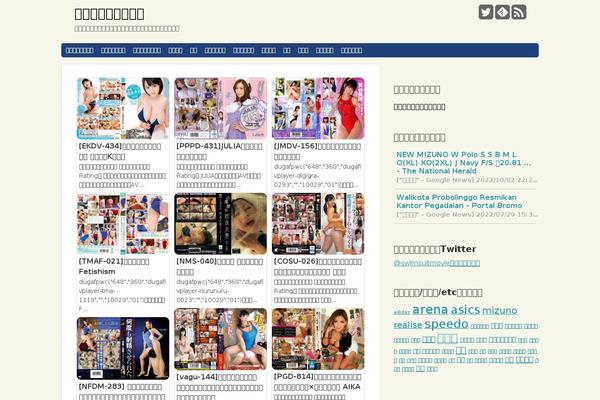Viewport: 600px width, 400px height.
Task: Click the dugafpwc excerpt under TMAF-021
Action: [x=122, y=295]
